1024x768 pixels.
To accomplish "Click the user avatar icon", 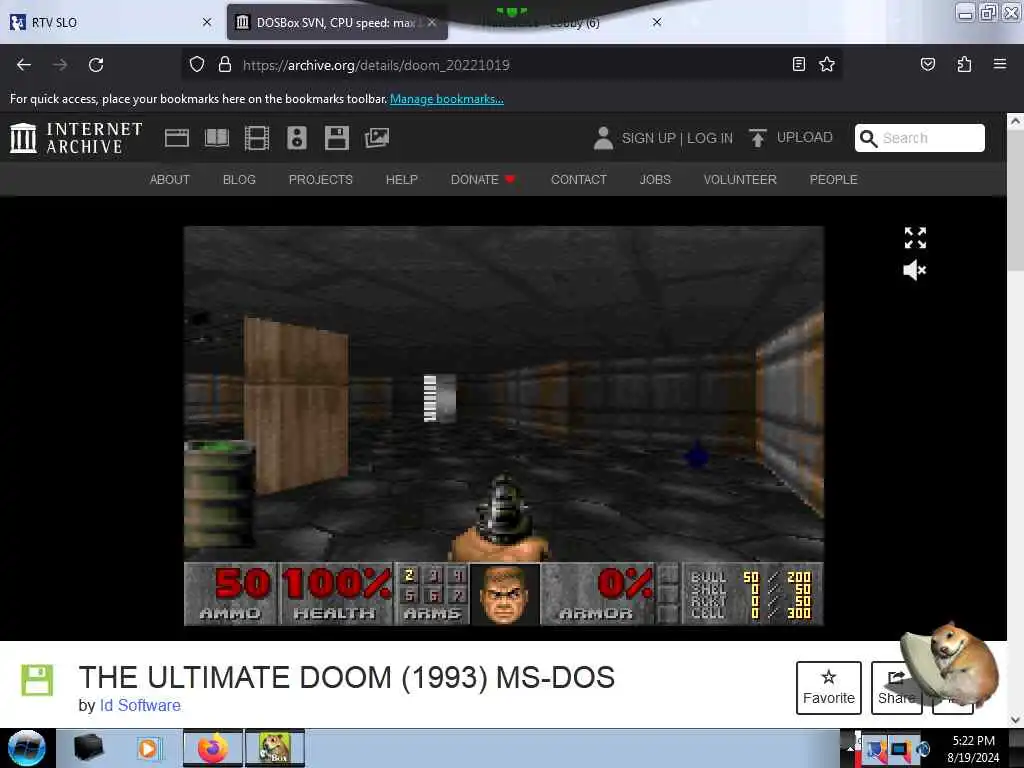I will point(603,138).
